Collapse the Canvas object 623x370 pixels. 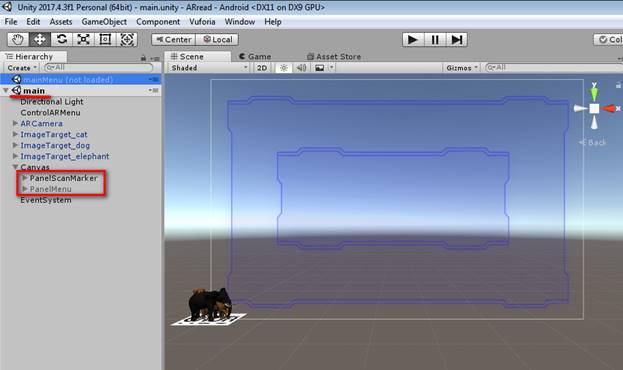pyautogui.click(x=15, y=167)
